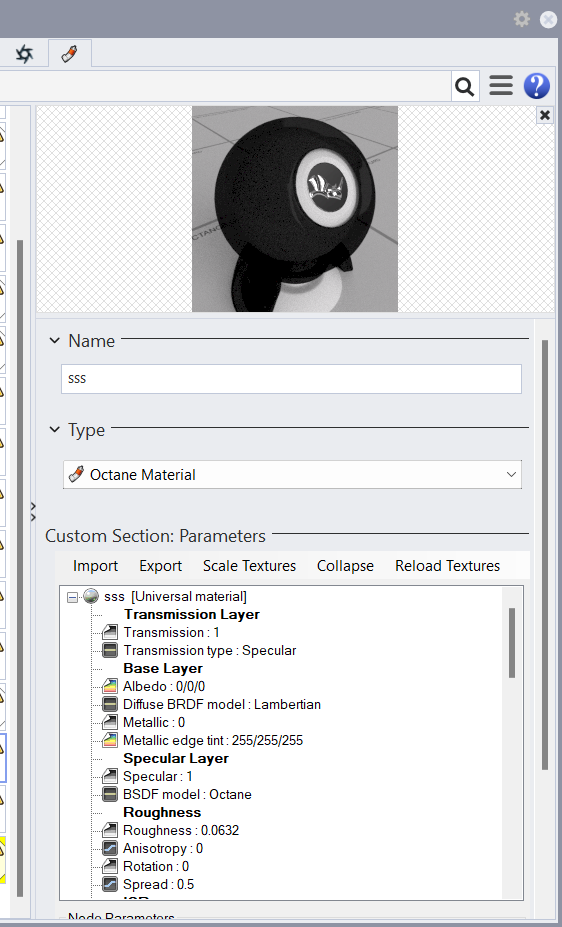Select Anisotropy : 0 parameter text
This screenshot has height=927, width=562.
163,848
